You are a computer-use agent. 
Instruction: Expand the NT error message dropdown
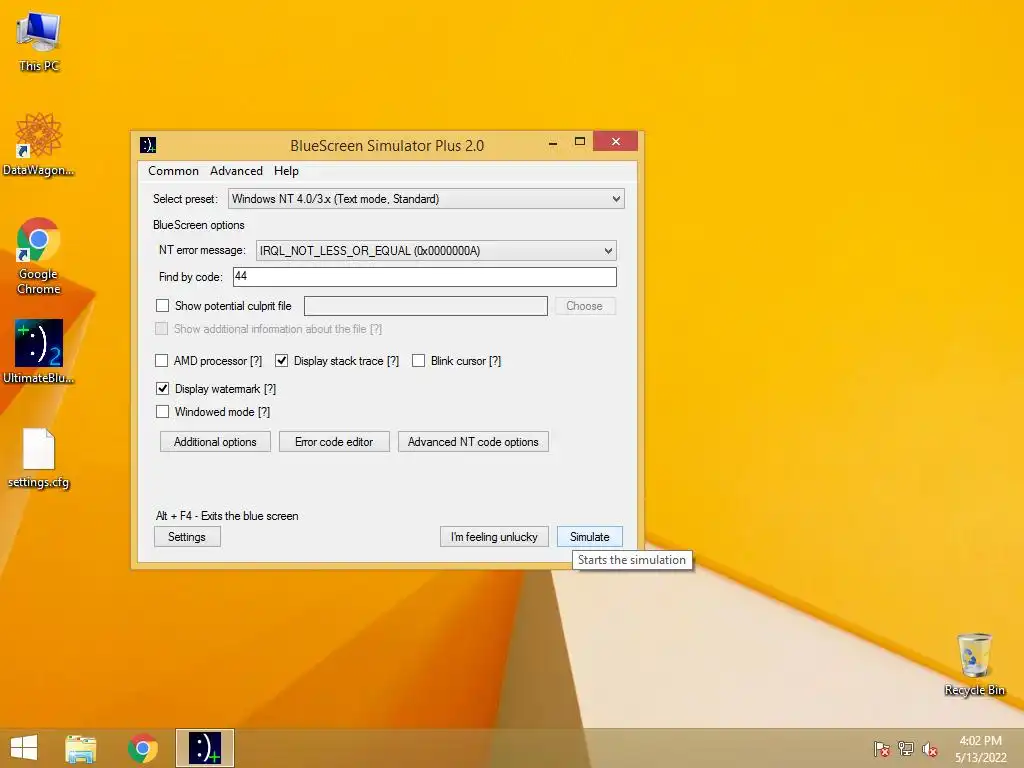(x=436, y=251)
